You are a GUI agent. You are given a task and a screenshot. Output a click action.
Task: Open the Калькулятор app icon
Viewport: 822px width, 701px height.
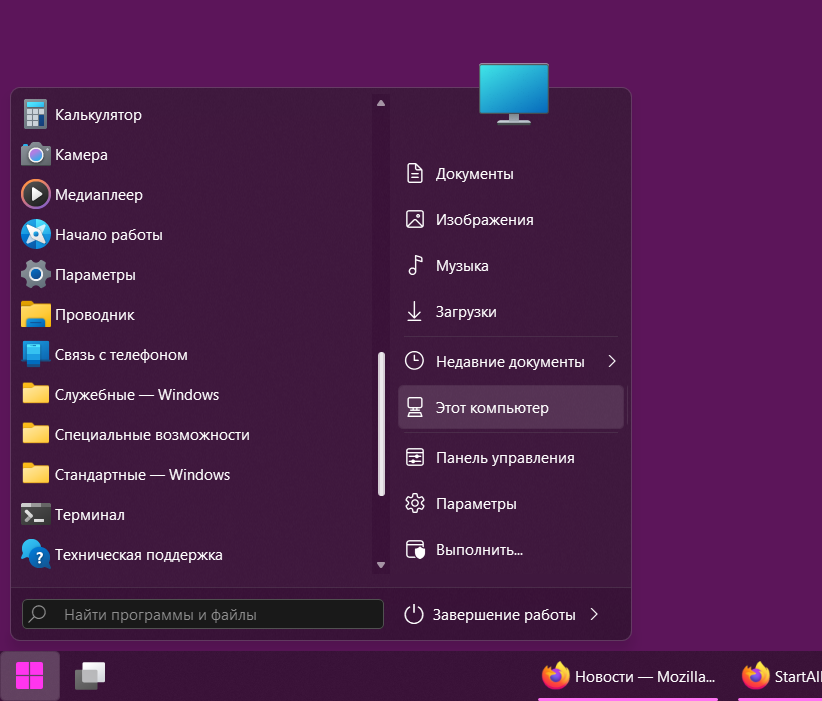[x=35, y=114]
